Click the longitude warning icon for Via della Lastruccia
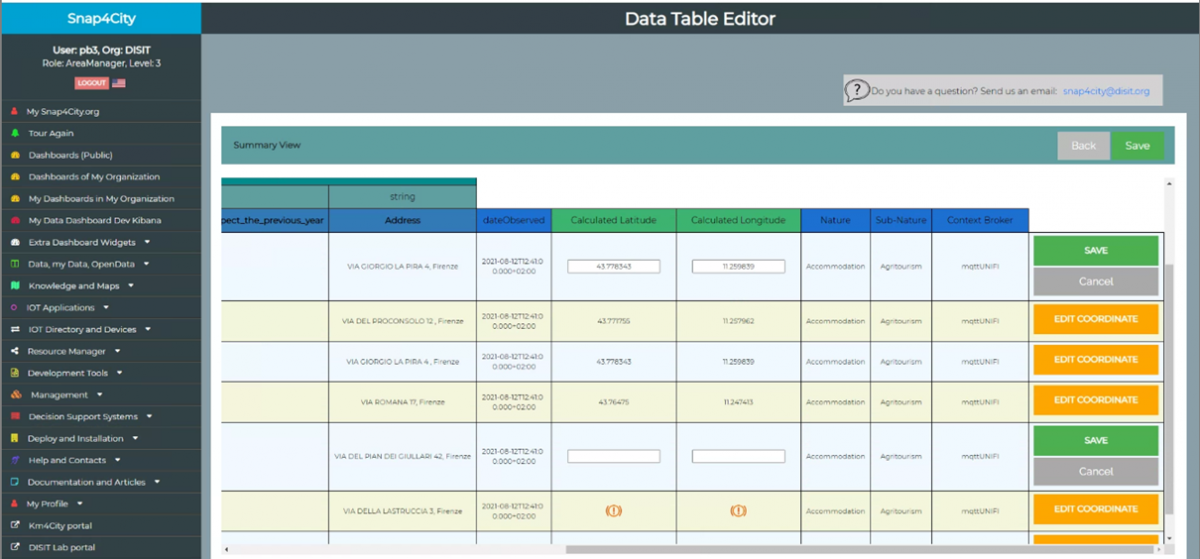1200x559 pixels. coord(738,510)
